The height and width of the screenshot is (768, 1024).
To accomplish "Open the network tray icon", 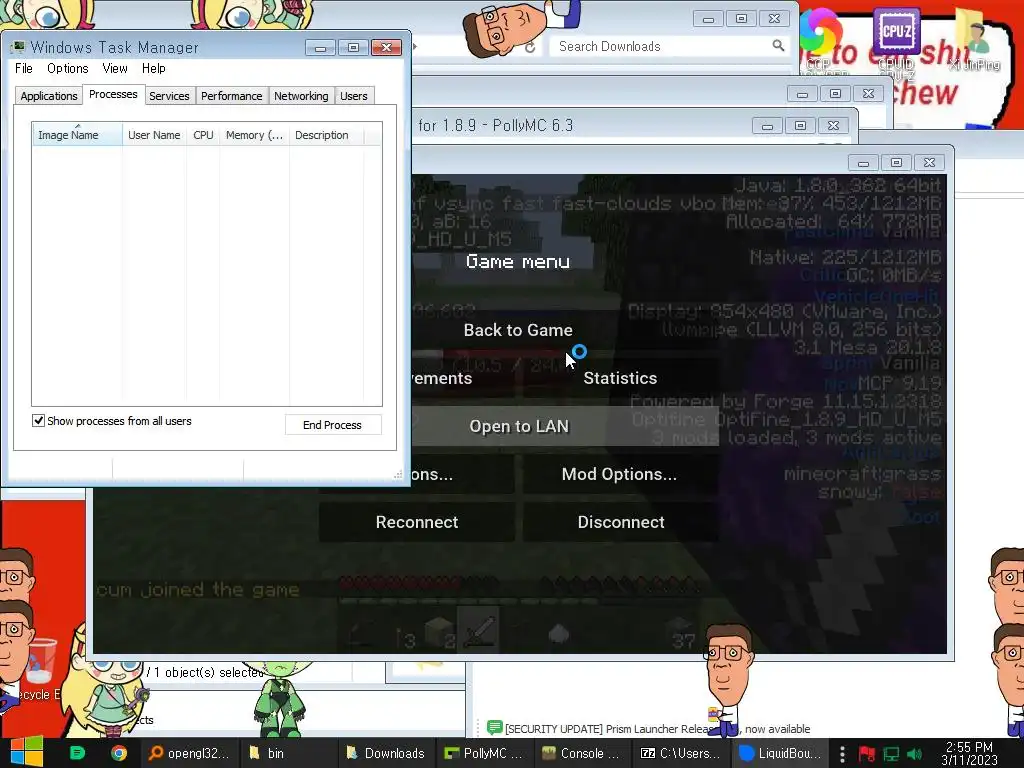I will pyautogui.click(x=891, y=754).
